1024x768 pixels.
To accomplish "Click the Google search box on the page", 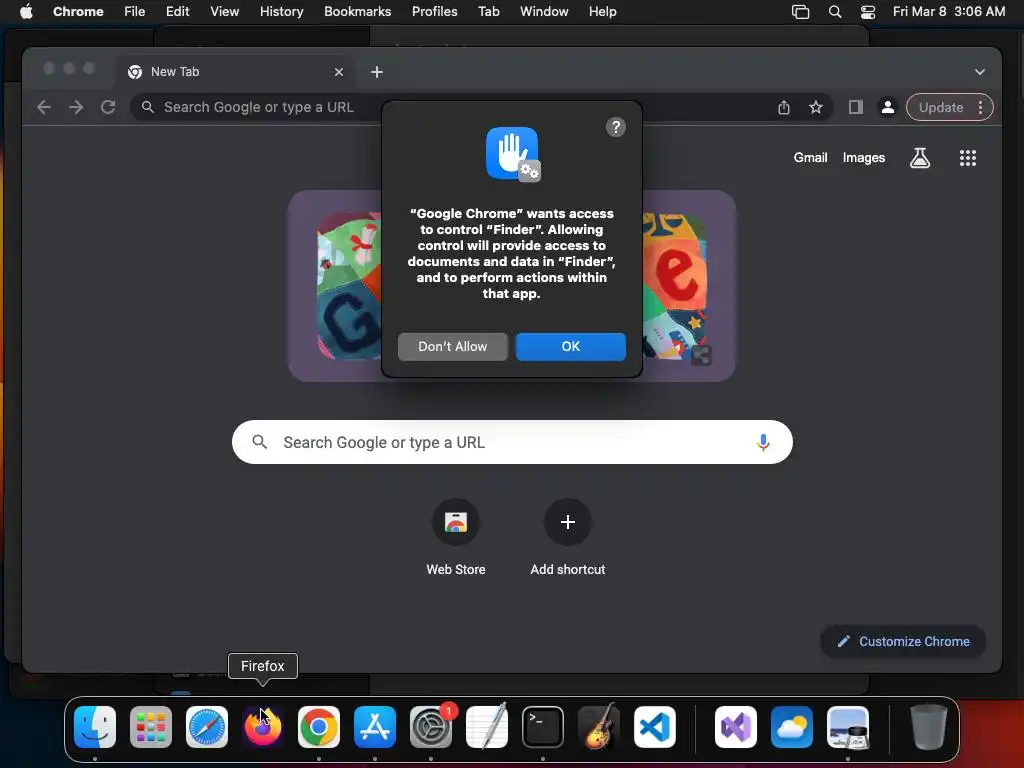I will coord(512,442).
